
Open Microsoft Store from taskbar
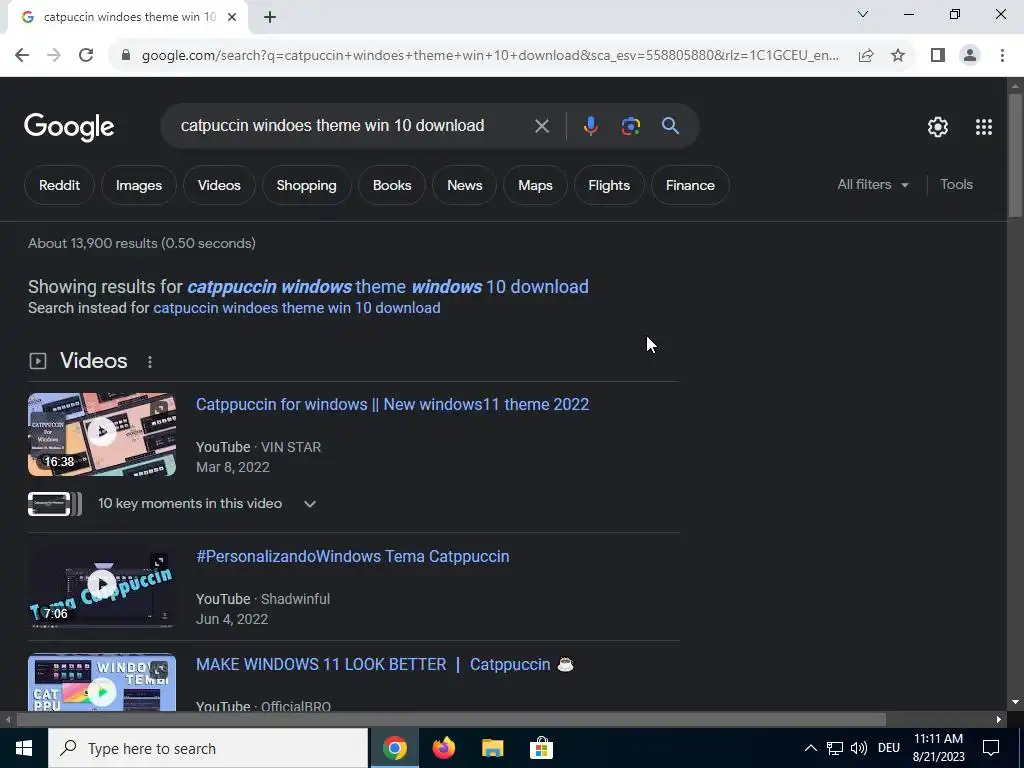pos(541,748)
